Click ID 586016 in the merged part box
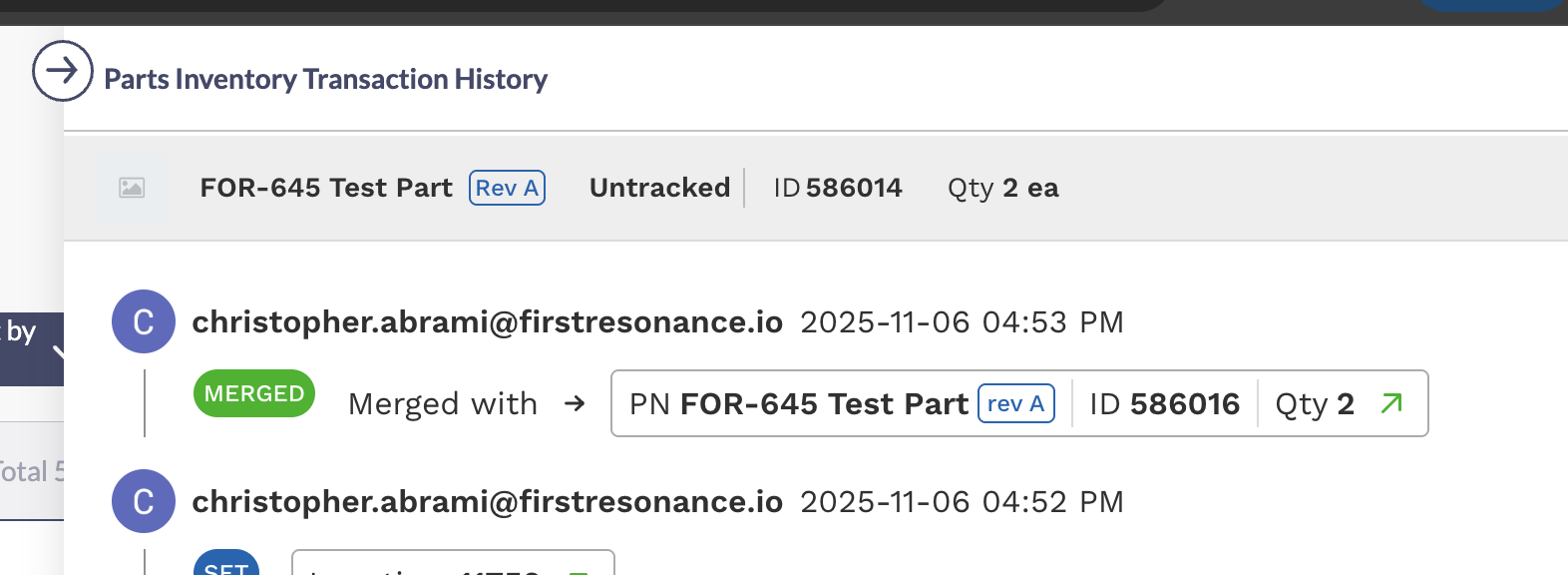This screenshot has height=575, width=1568. 1164,403
